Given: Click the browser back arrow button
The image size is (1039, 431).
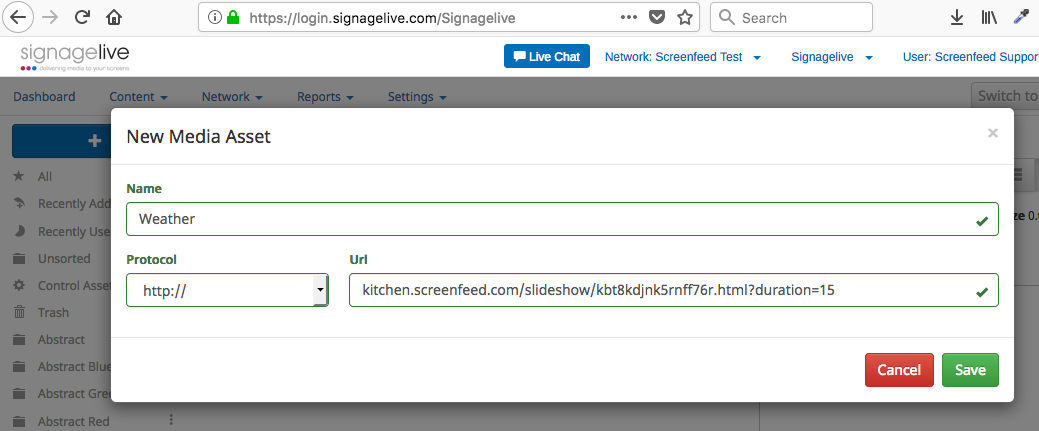Looking at the screenshot, I should (x=19, y=18).
